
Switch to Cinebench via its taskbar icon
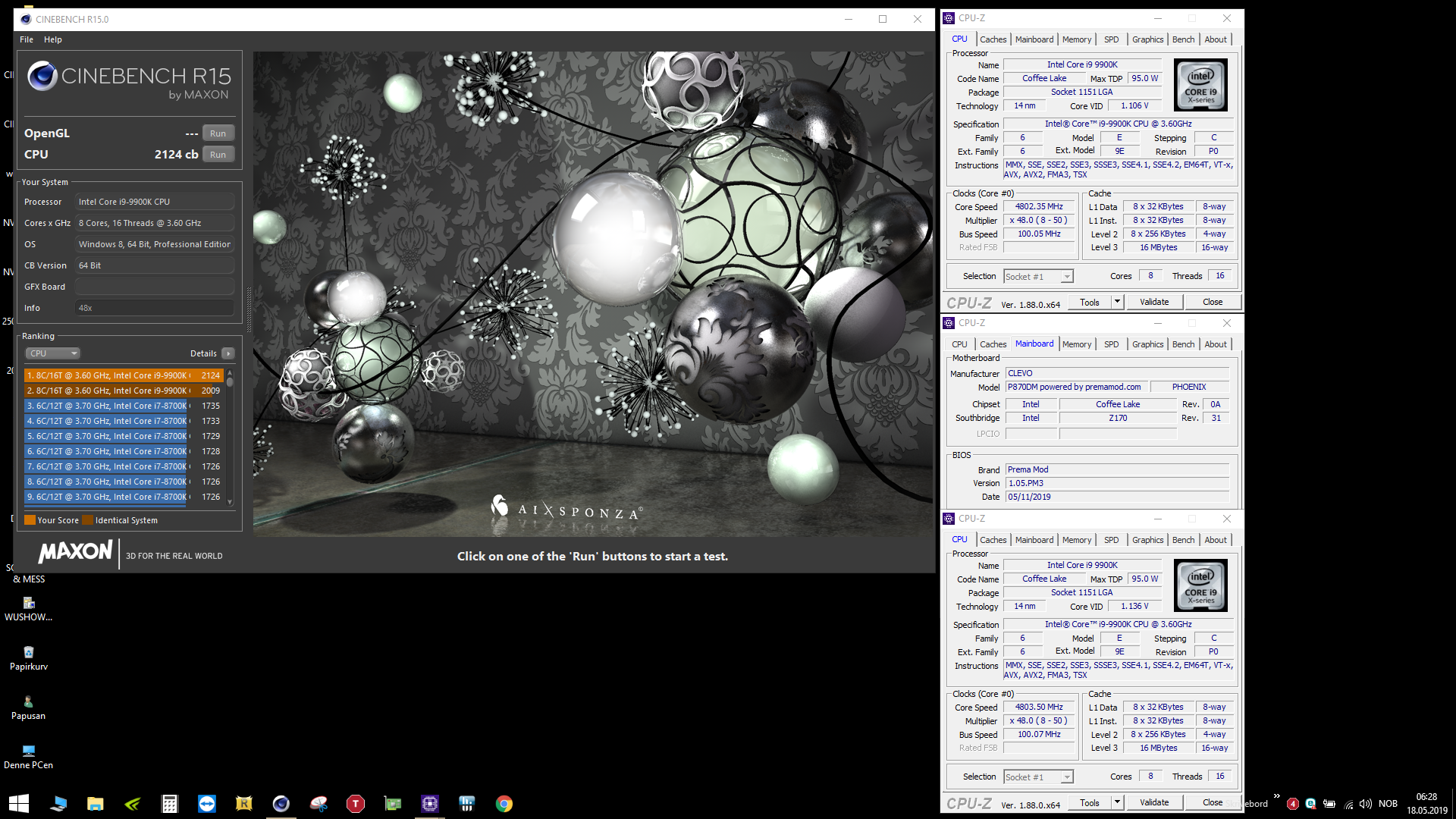[x=281, y=804]
